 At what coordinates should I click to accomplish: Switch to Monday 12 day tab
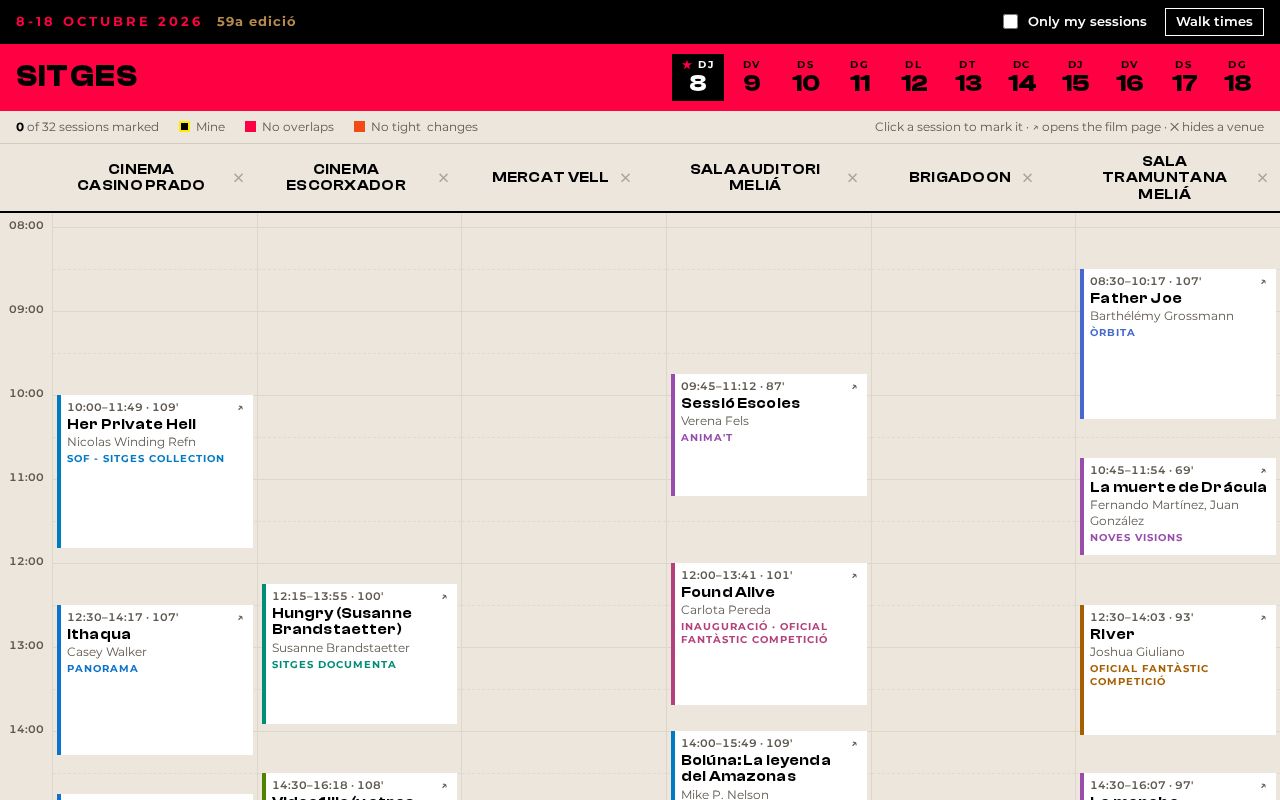pyautogui.click(x=914, y=77)
